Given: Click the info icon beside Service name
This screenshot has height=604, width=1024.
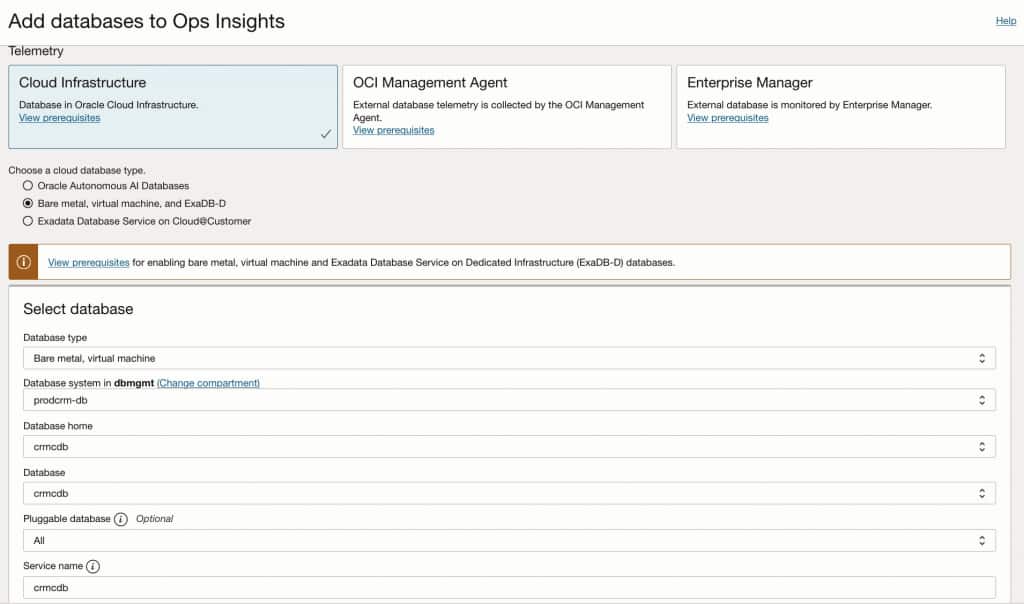Looking at the screenshot, I should [x=93, y=566].
